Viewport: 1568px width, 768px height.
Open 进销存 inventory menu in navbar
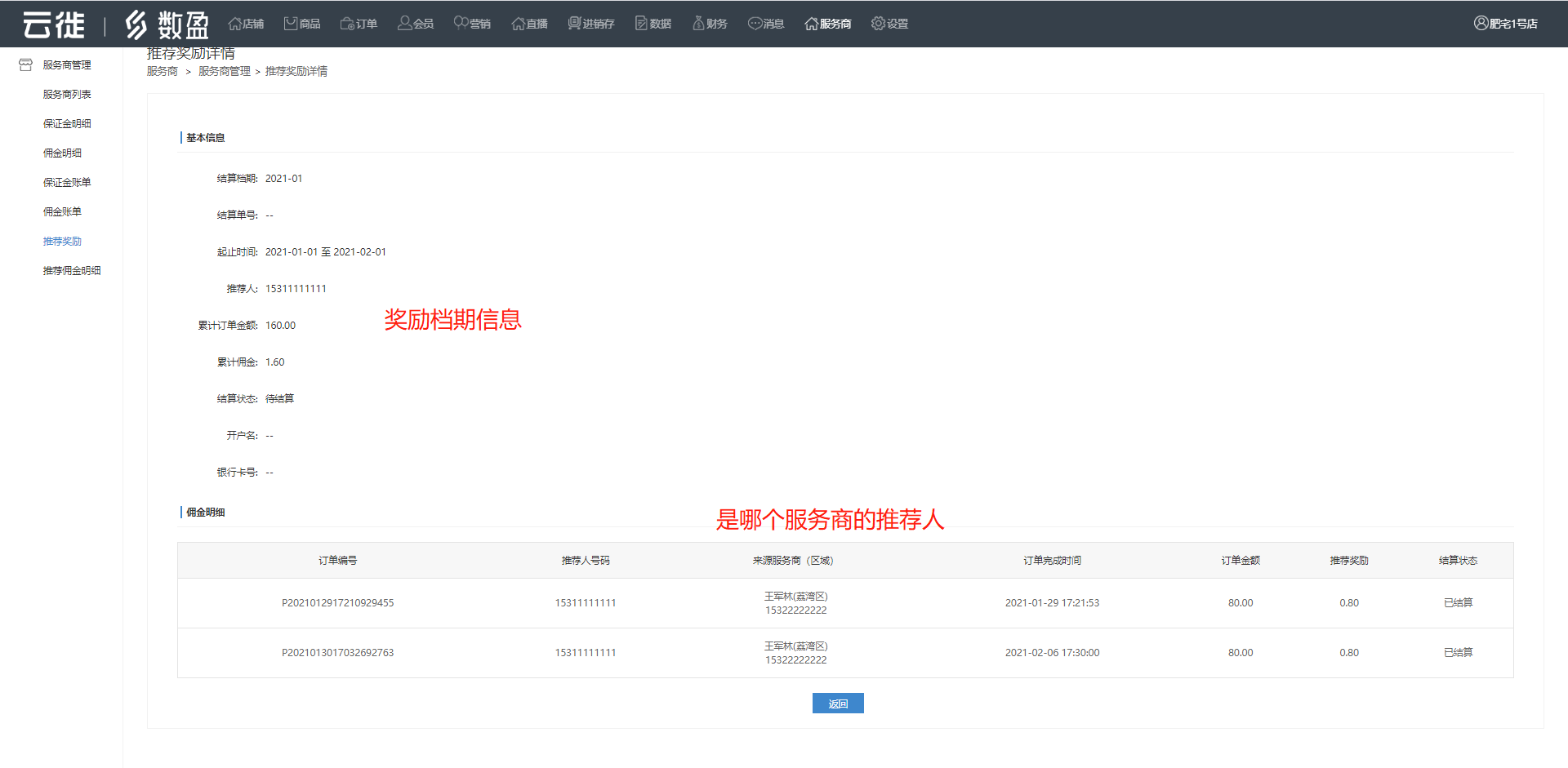pyautogui.click(x=590, y=24)
